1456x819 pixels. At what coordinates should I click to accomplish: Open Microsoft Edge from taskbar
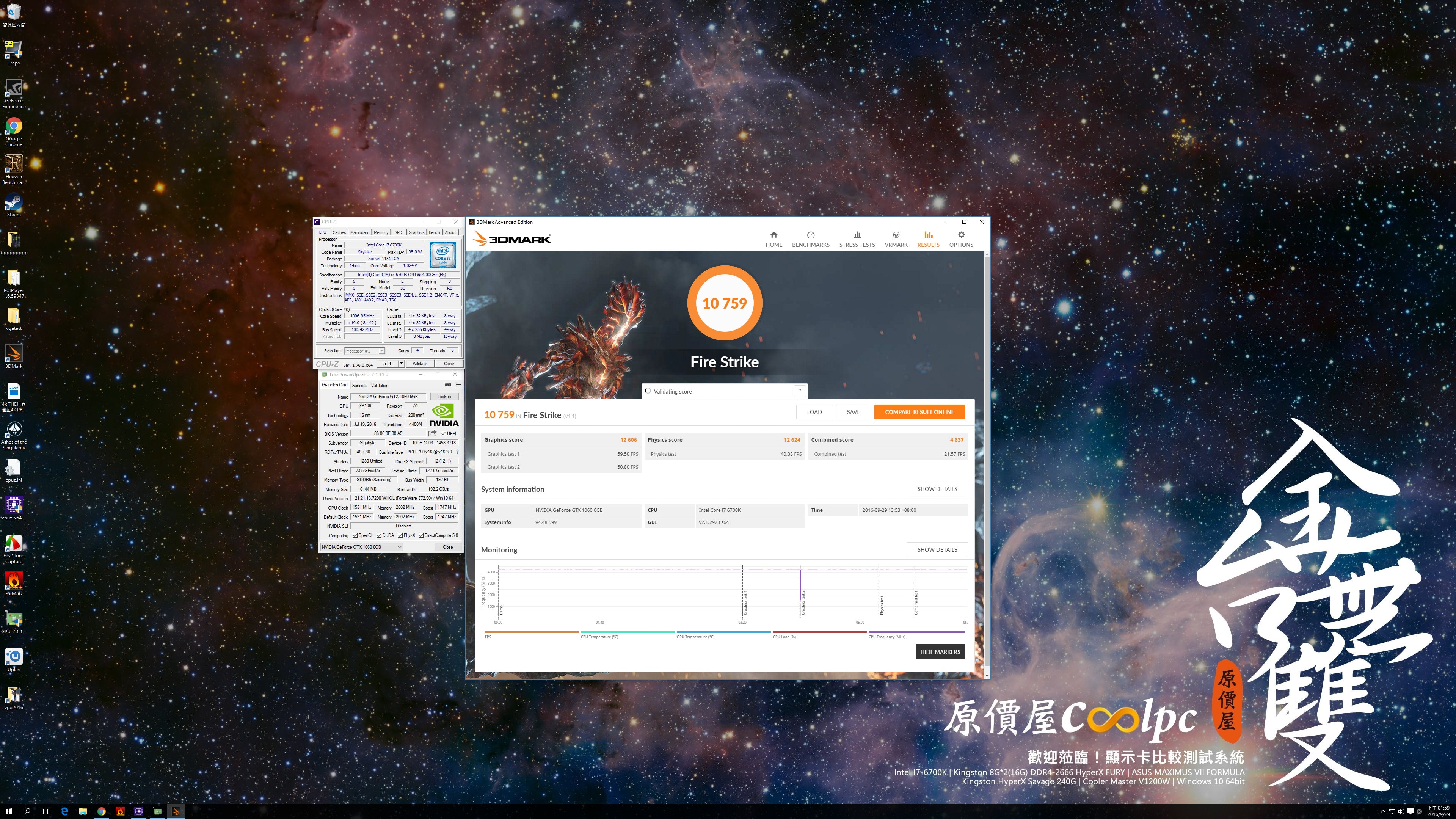tap(64, 811)
